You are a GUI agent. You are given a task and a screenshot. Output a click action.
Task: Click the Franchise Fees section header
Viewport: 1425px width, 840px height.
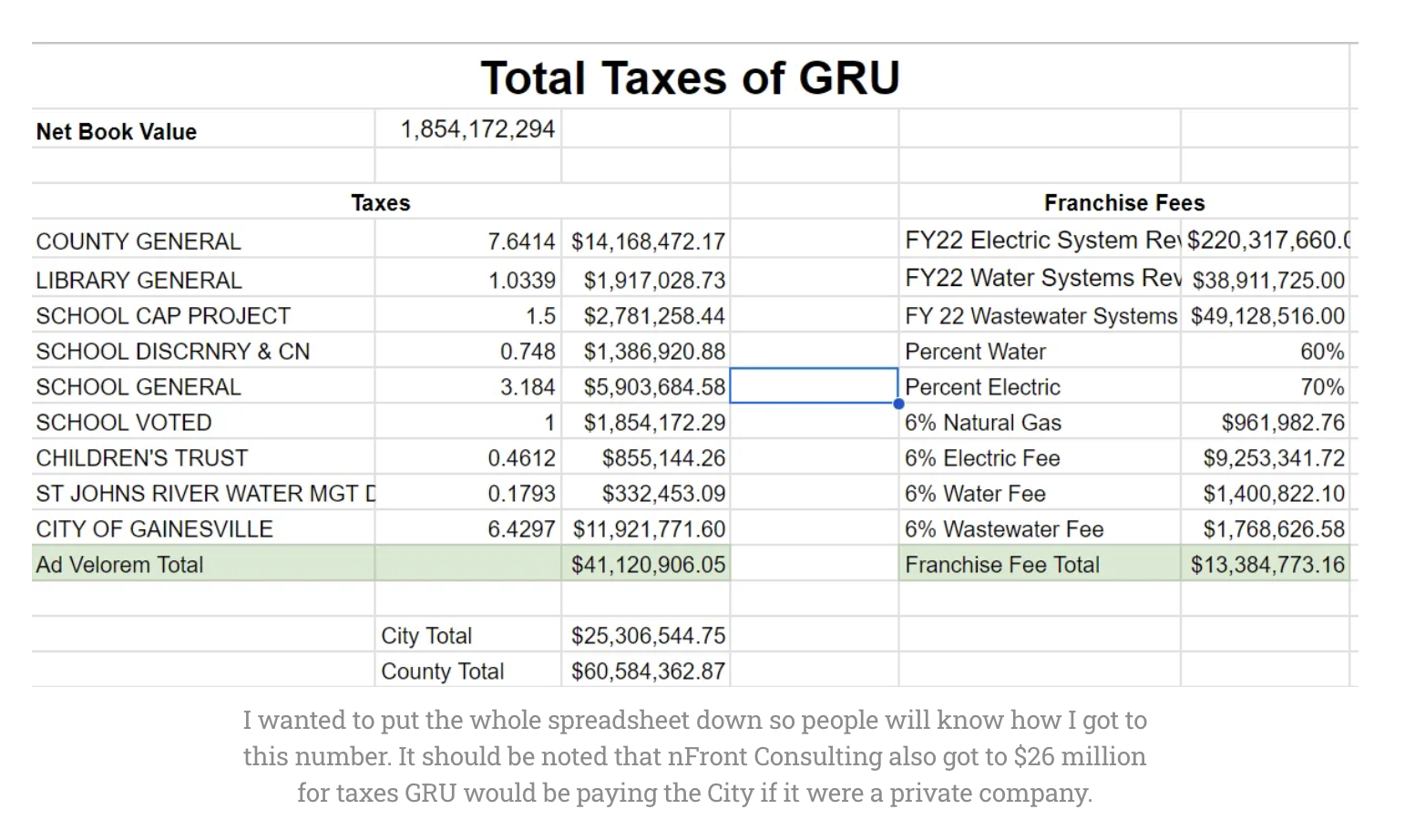pyautogui.click(x=1124, y=202)
